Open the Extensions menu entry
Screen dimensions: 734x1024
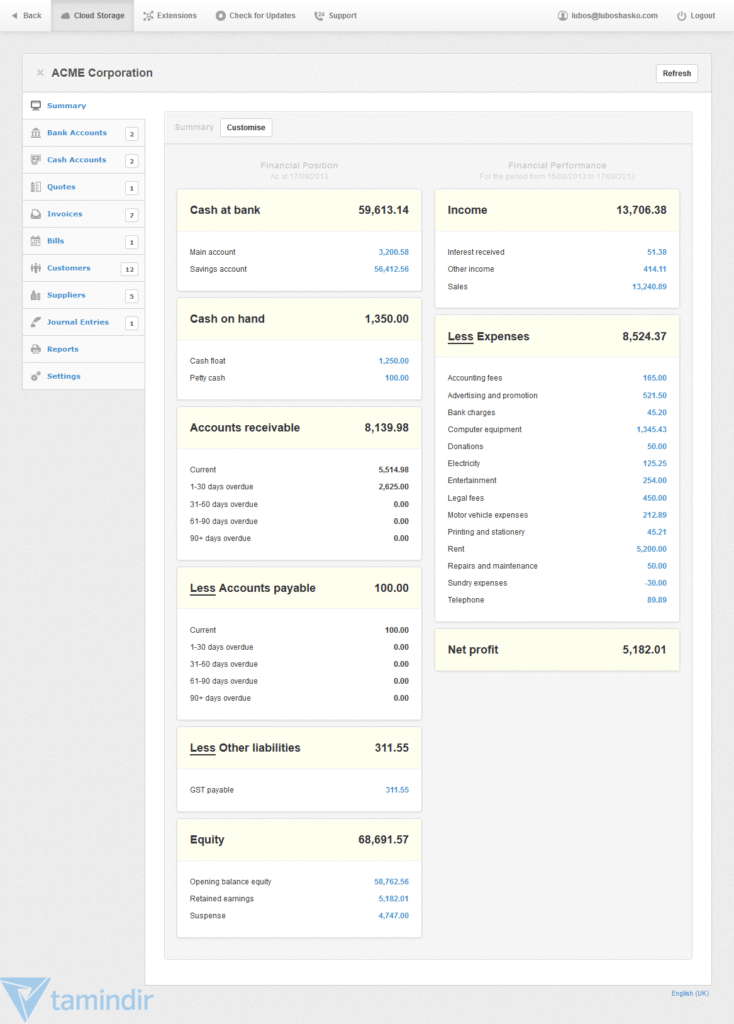coord(169,15)
